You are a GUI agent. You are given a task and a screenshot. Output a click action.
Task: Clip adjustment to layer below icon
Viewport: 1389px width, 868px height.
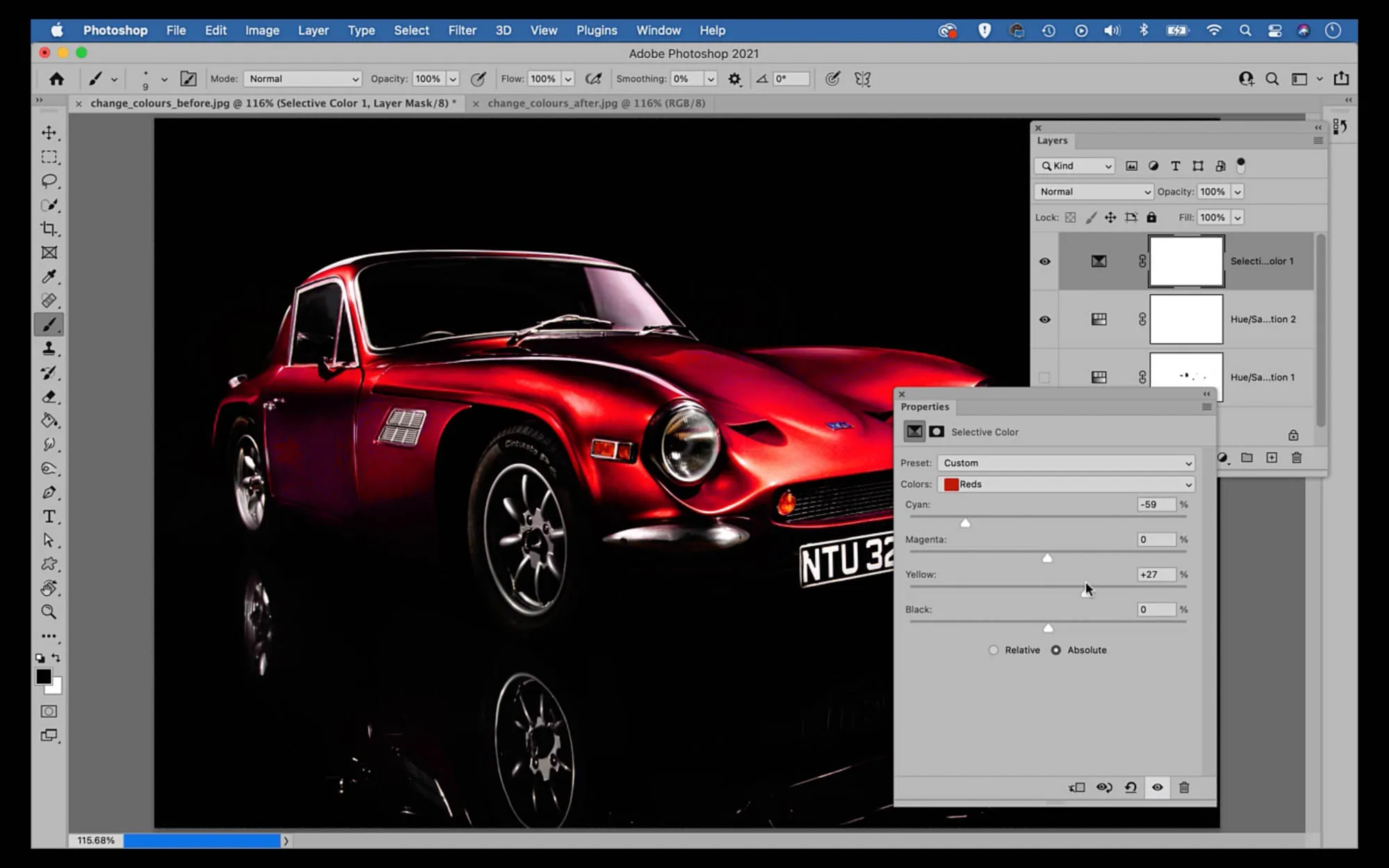pos(1076,787)
